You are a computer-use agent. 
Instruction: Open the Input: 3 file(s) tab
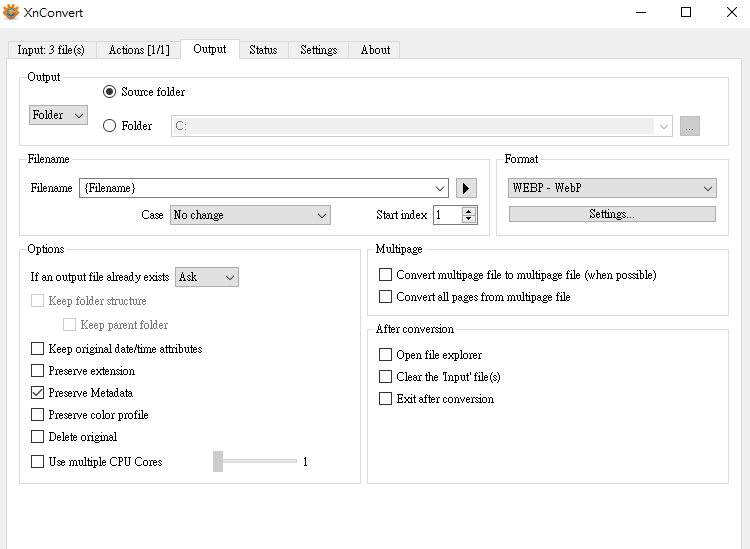51,50
